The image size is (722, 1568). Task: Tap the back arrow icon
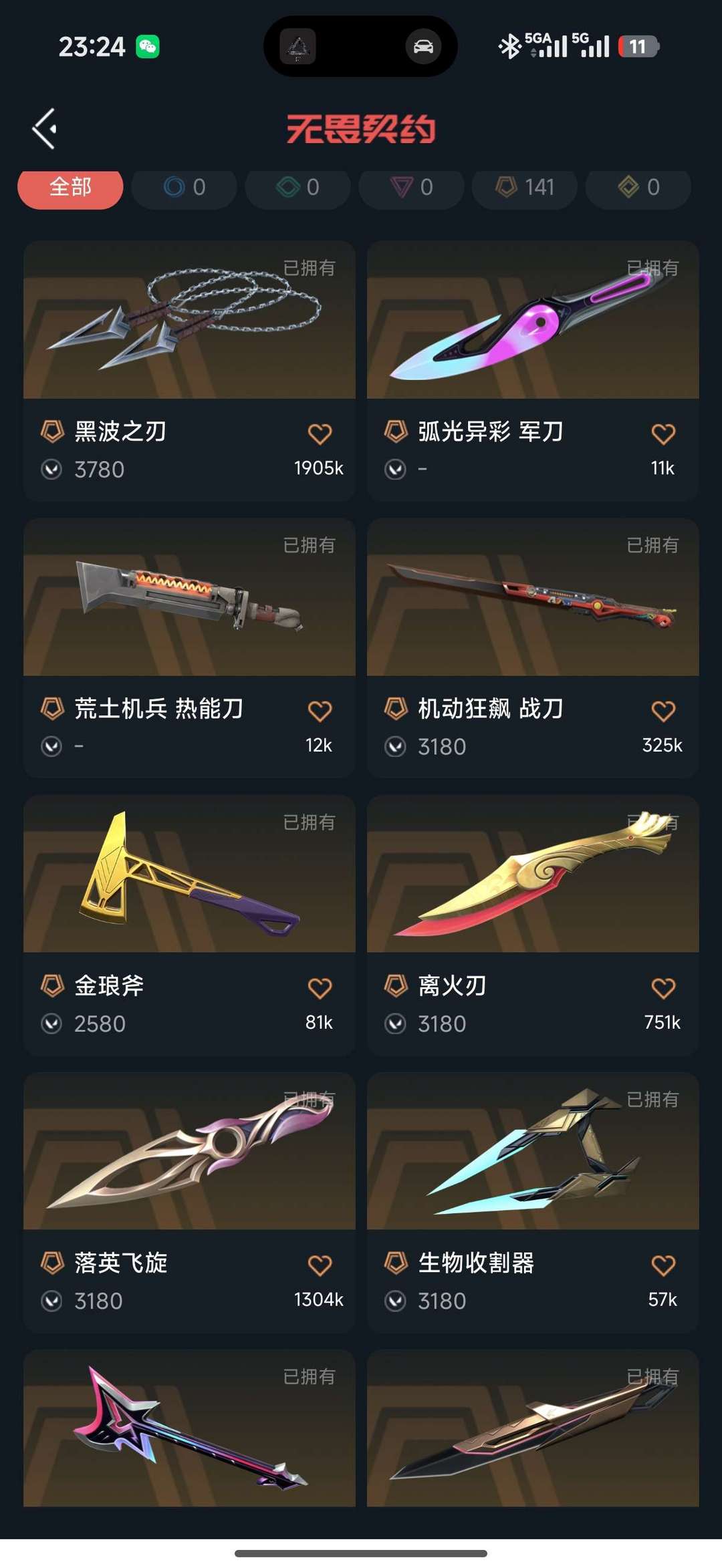45,128
